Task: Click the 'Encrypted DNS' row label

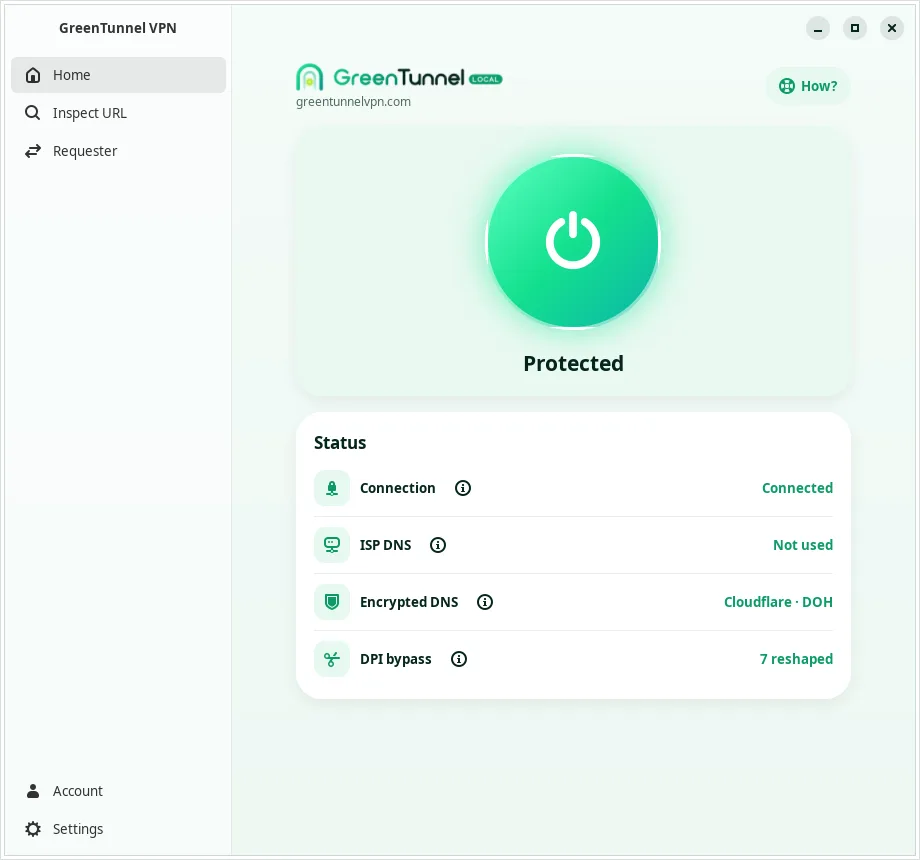Action: click(409, 602)
